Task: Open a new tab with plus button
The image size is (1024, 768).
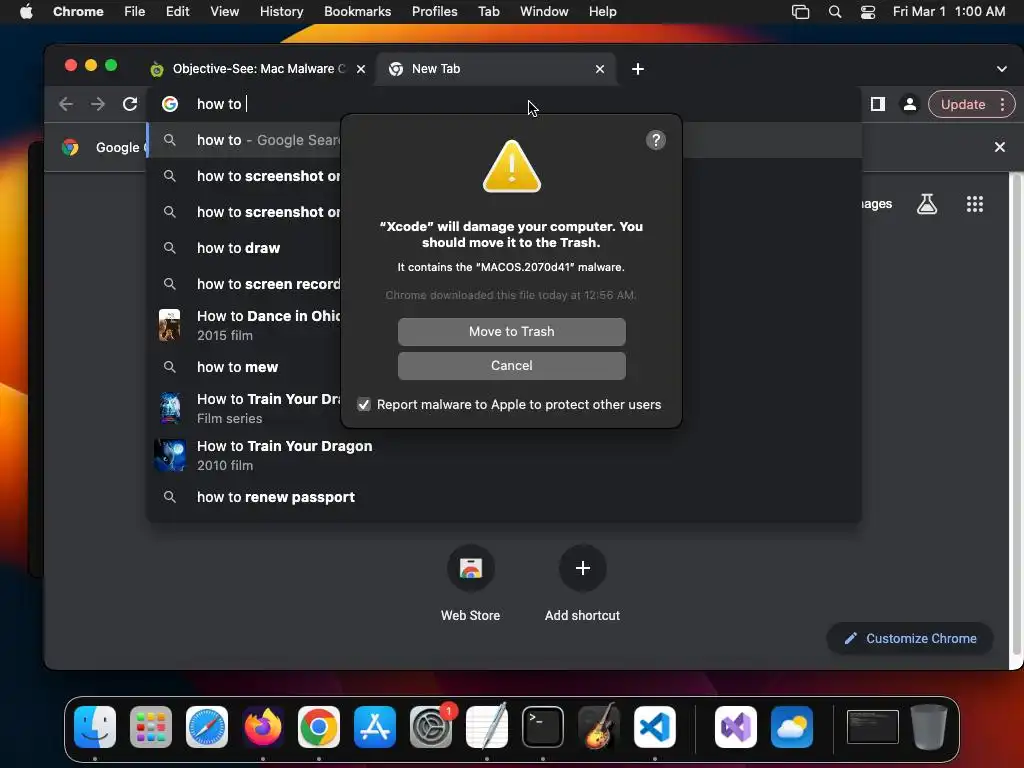Action: [x=638, y=69]
